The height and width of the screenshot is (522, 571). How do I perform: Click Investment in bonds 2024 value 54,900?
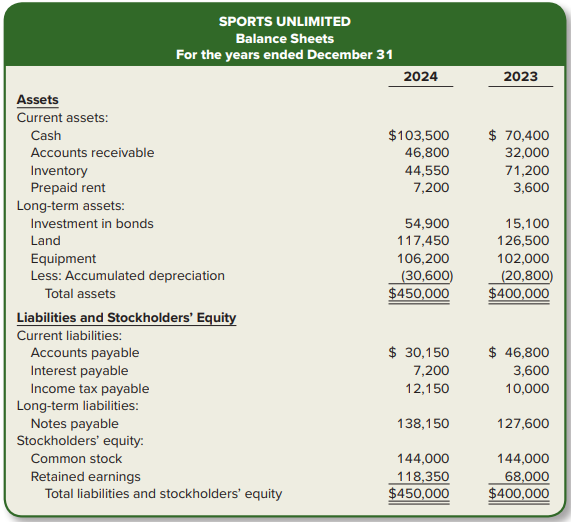tap(427, 223)
